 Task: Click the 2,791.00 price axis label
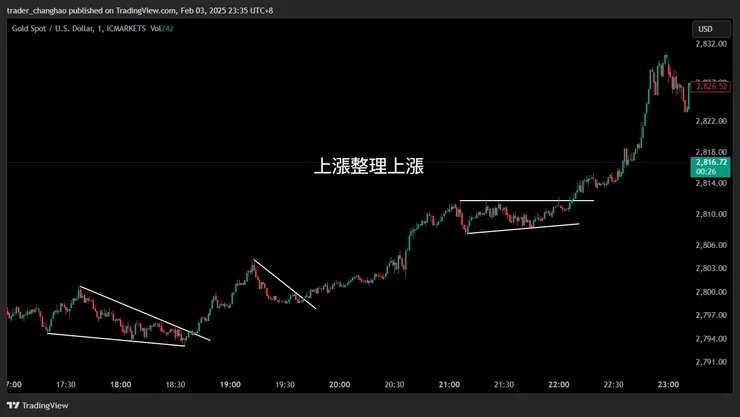pos(711,362)
